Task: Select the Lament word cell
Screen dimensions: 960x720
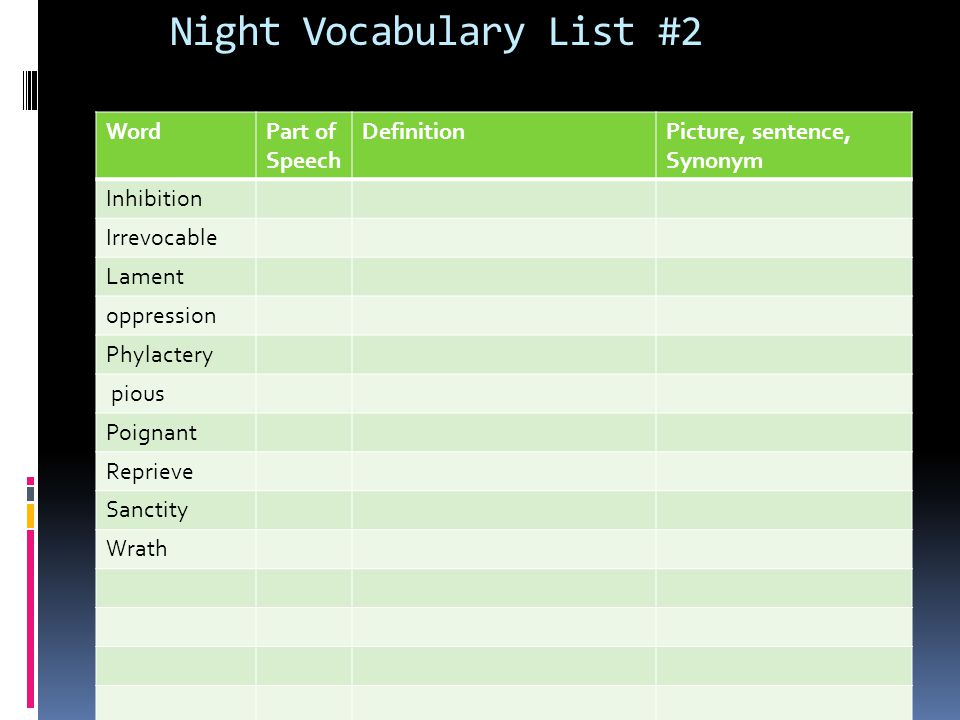Action: 176,277
